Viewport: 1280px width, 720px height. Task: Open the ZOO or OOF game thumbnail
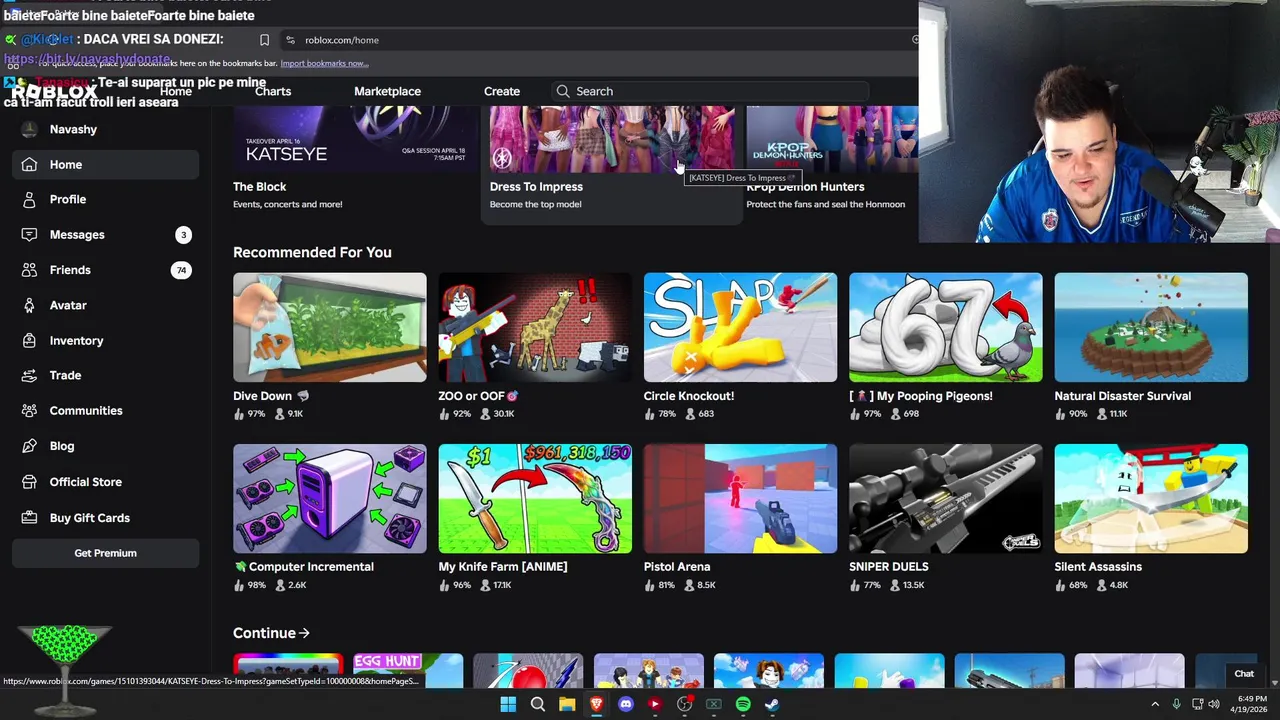[535, 327]
